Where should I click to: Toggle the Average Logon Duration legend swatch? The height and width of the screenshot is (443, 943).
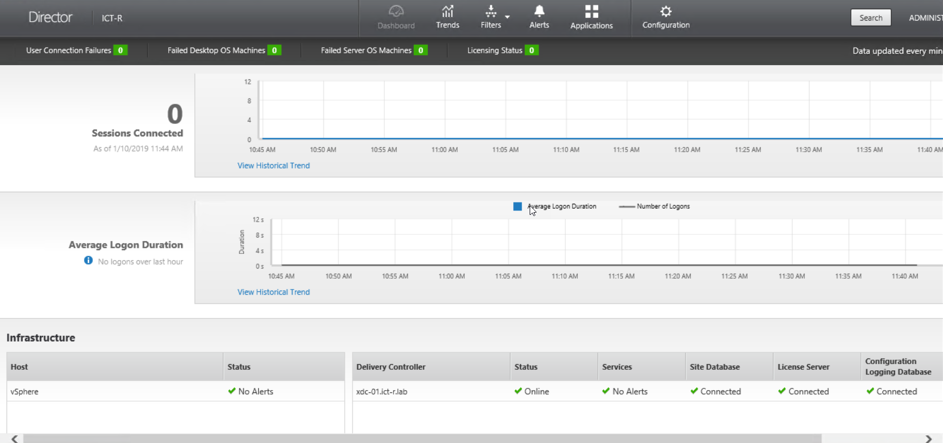tap(517, 206)
